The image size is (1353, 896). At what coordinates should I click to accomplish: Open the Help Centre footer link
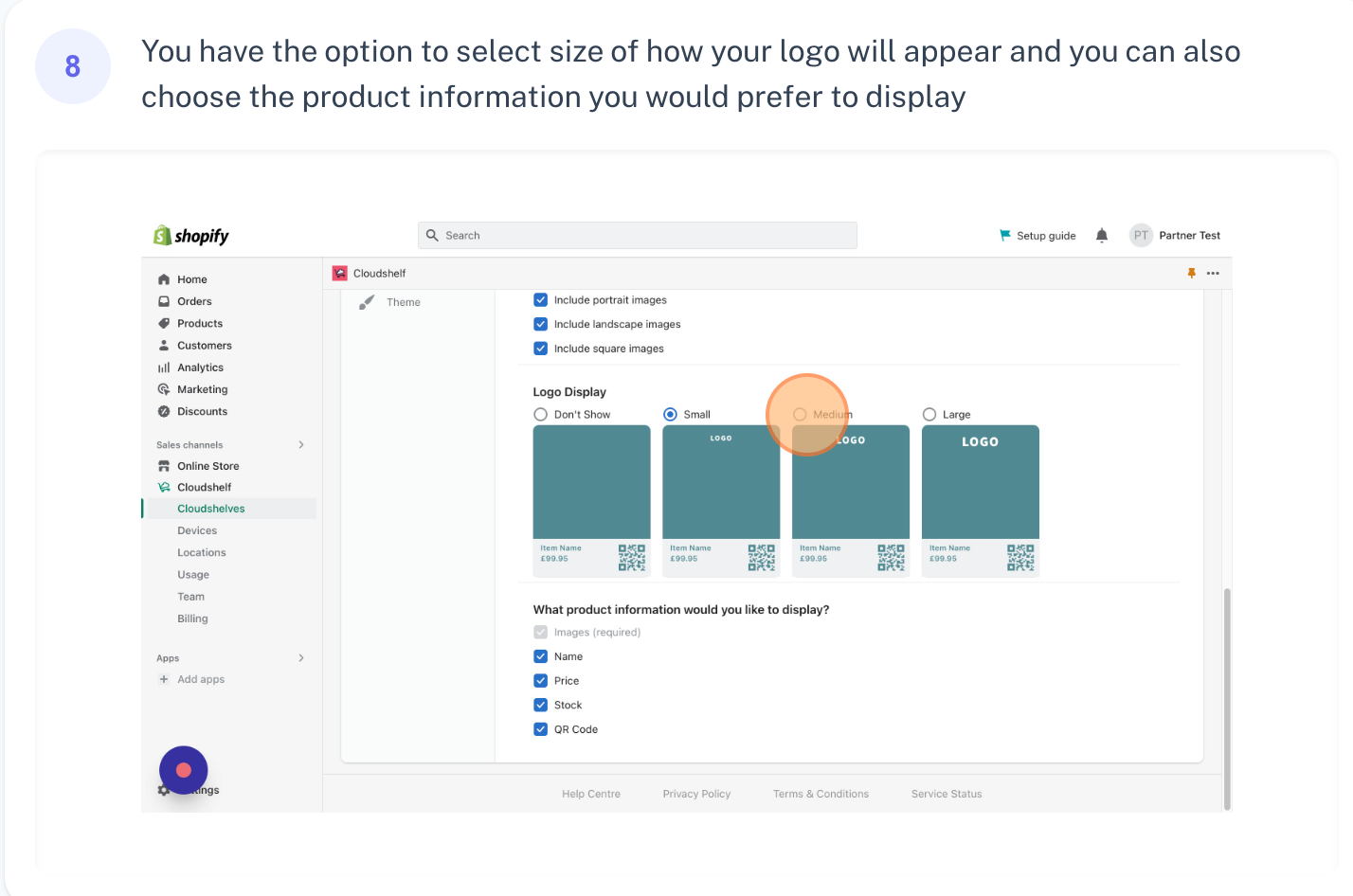tap(591, 794)
